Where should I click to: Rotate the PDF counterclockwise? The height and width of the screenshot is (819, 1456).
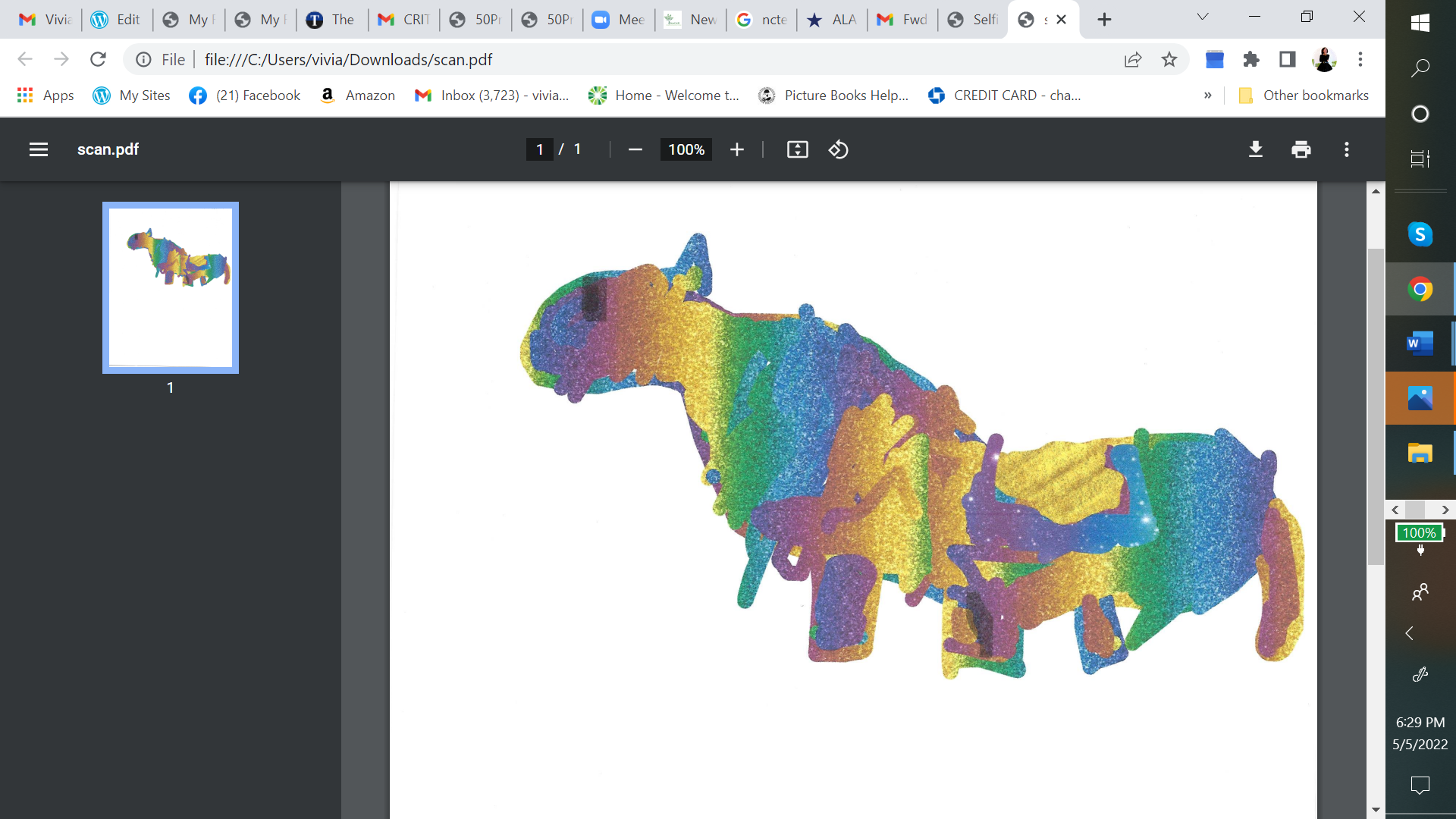[x=838, y=149]
